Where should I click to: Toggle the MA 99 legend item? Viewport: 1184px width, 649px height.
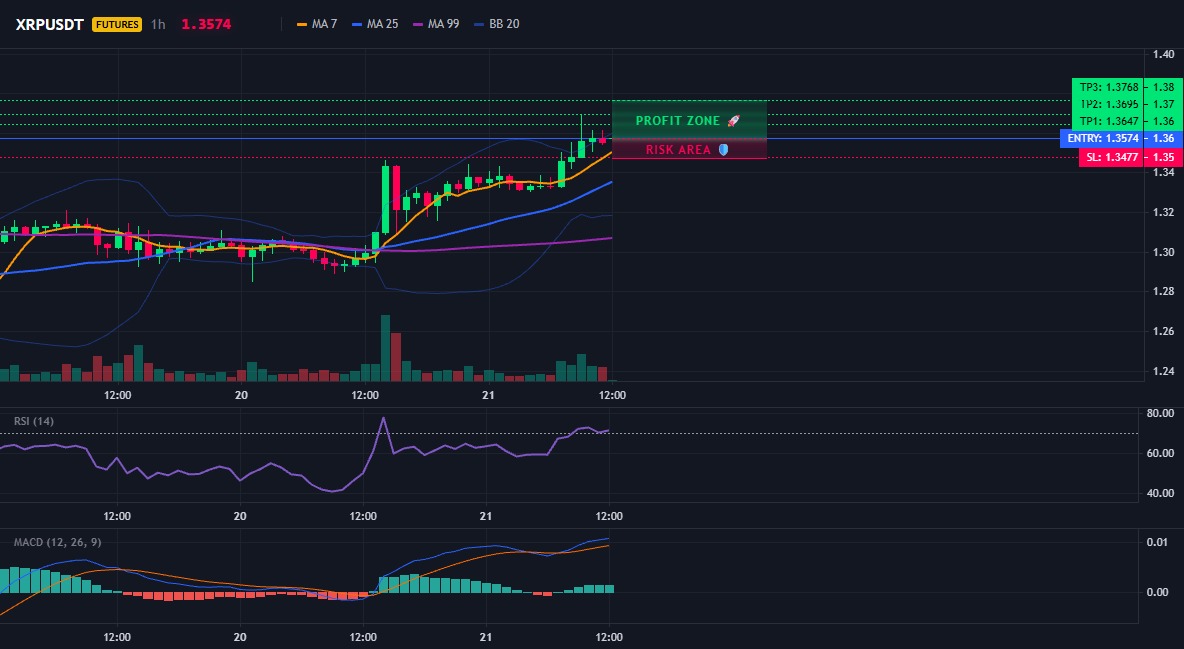pos(436,24)
